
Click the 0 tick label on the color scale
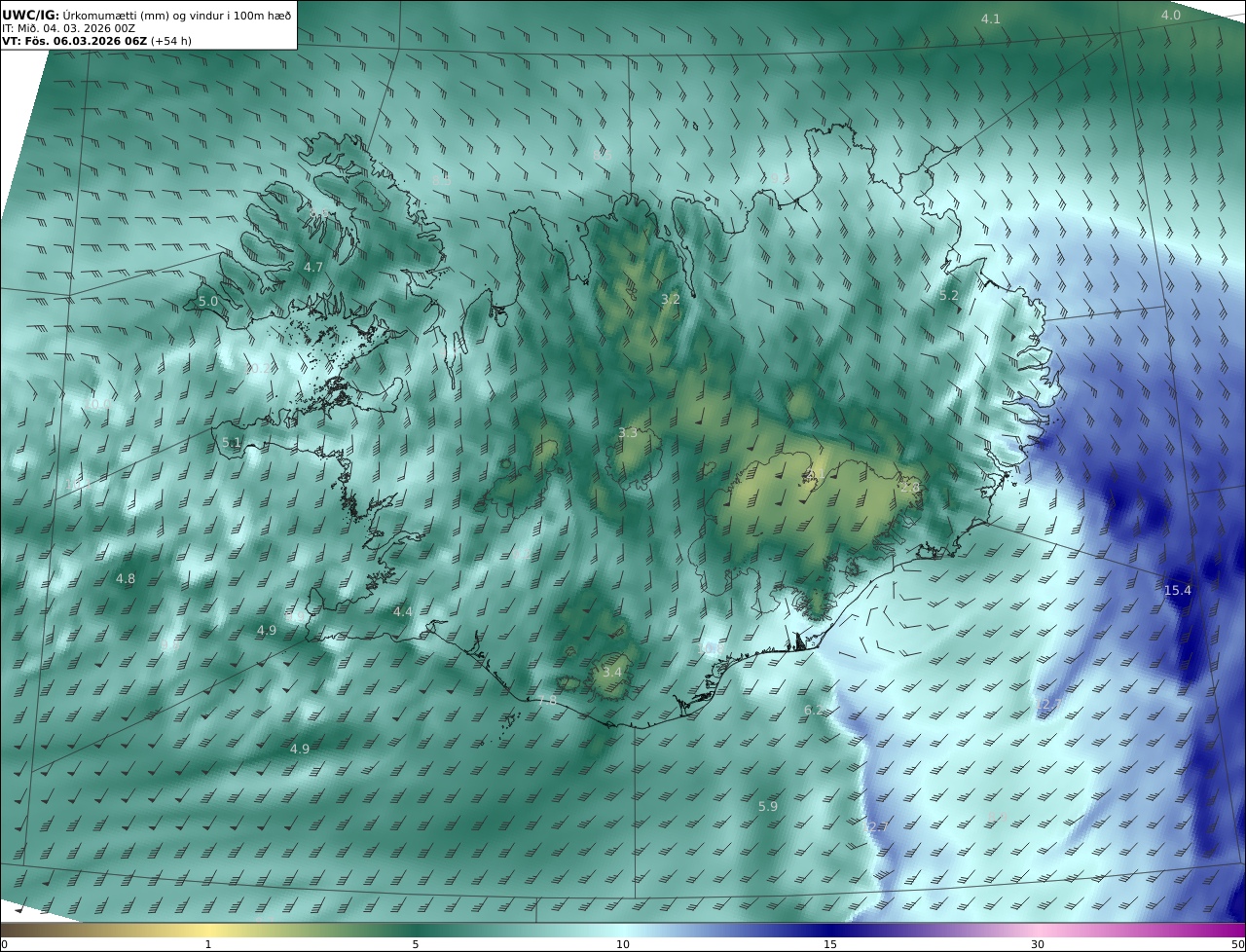pos(4,944)
